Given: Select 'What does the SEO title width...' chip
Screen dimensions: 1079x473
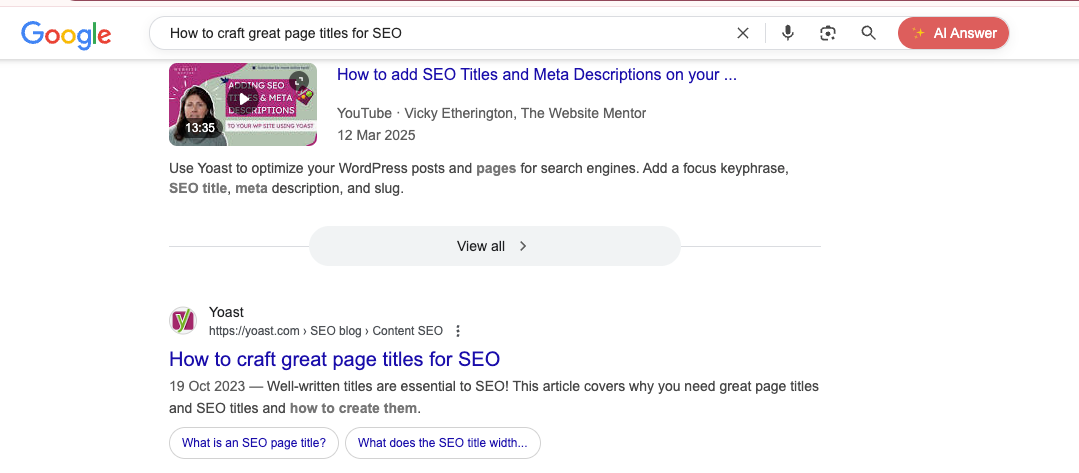Looking at the screenshot, I should tap(442, 443).
